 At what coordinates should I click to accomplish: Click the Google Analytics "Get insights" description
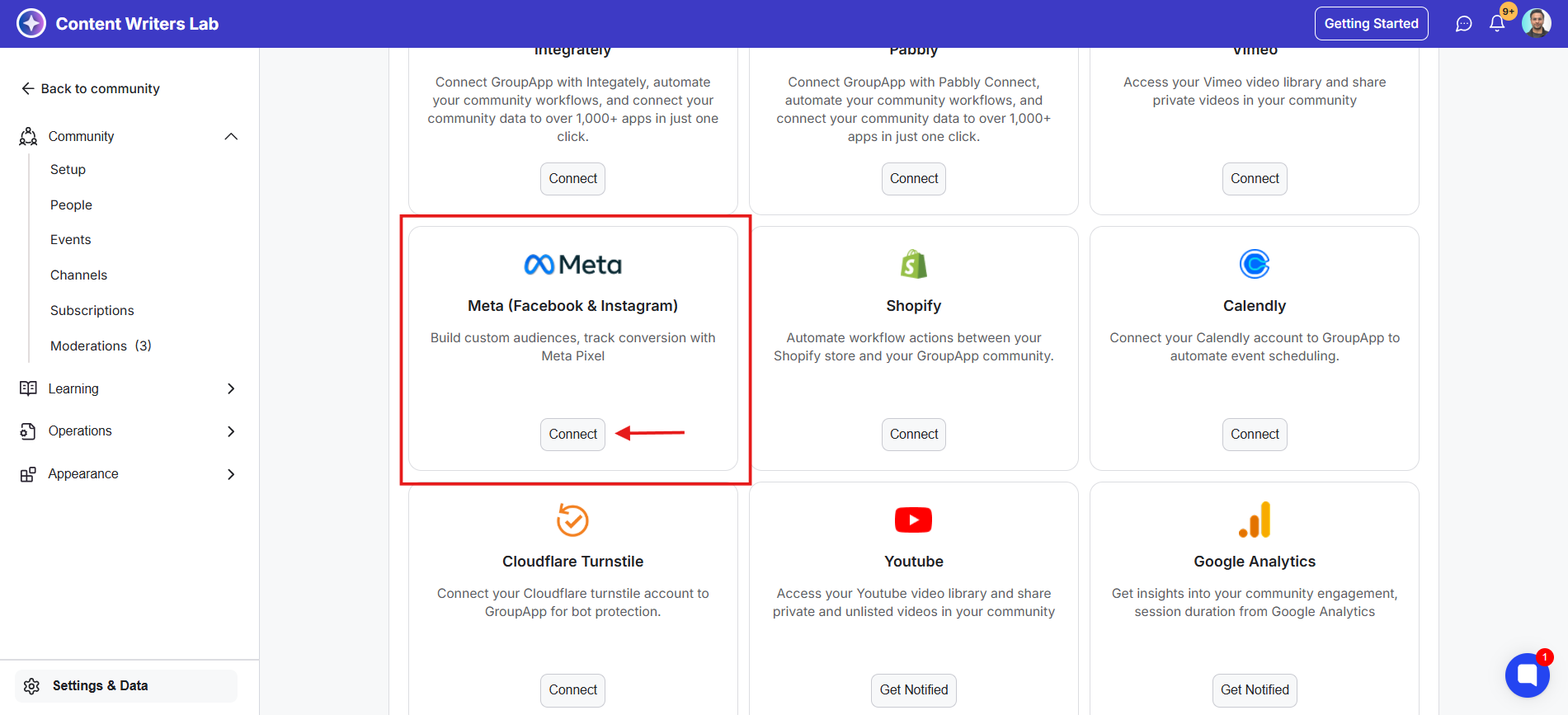(1255, 603)
